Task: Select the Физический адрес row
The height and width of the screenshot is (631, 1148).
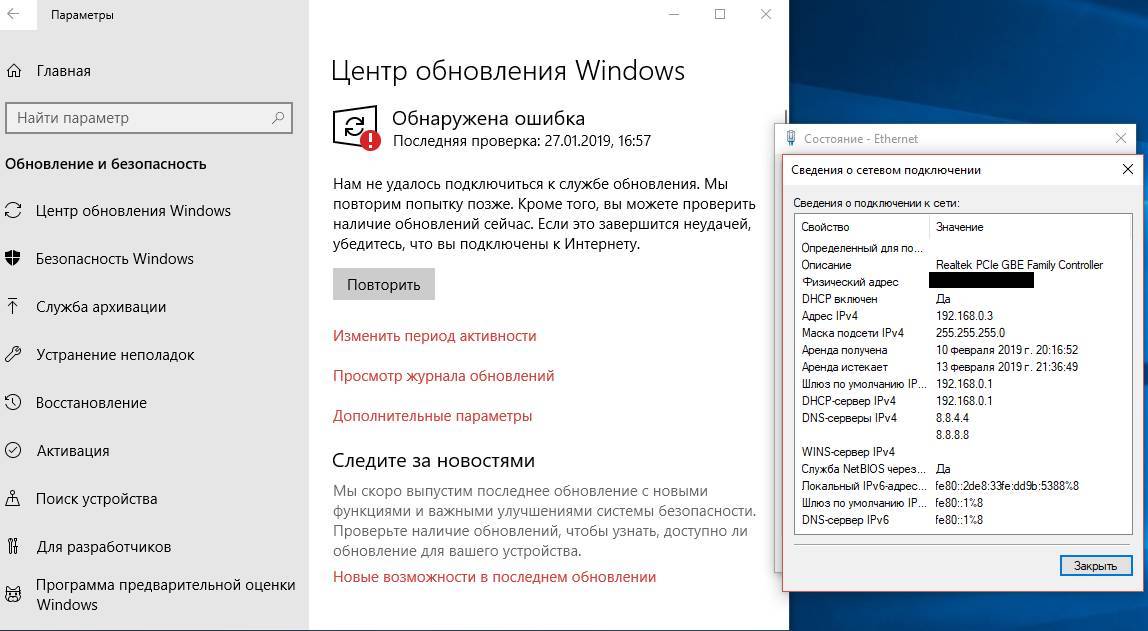Action: (963, 282)
